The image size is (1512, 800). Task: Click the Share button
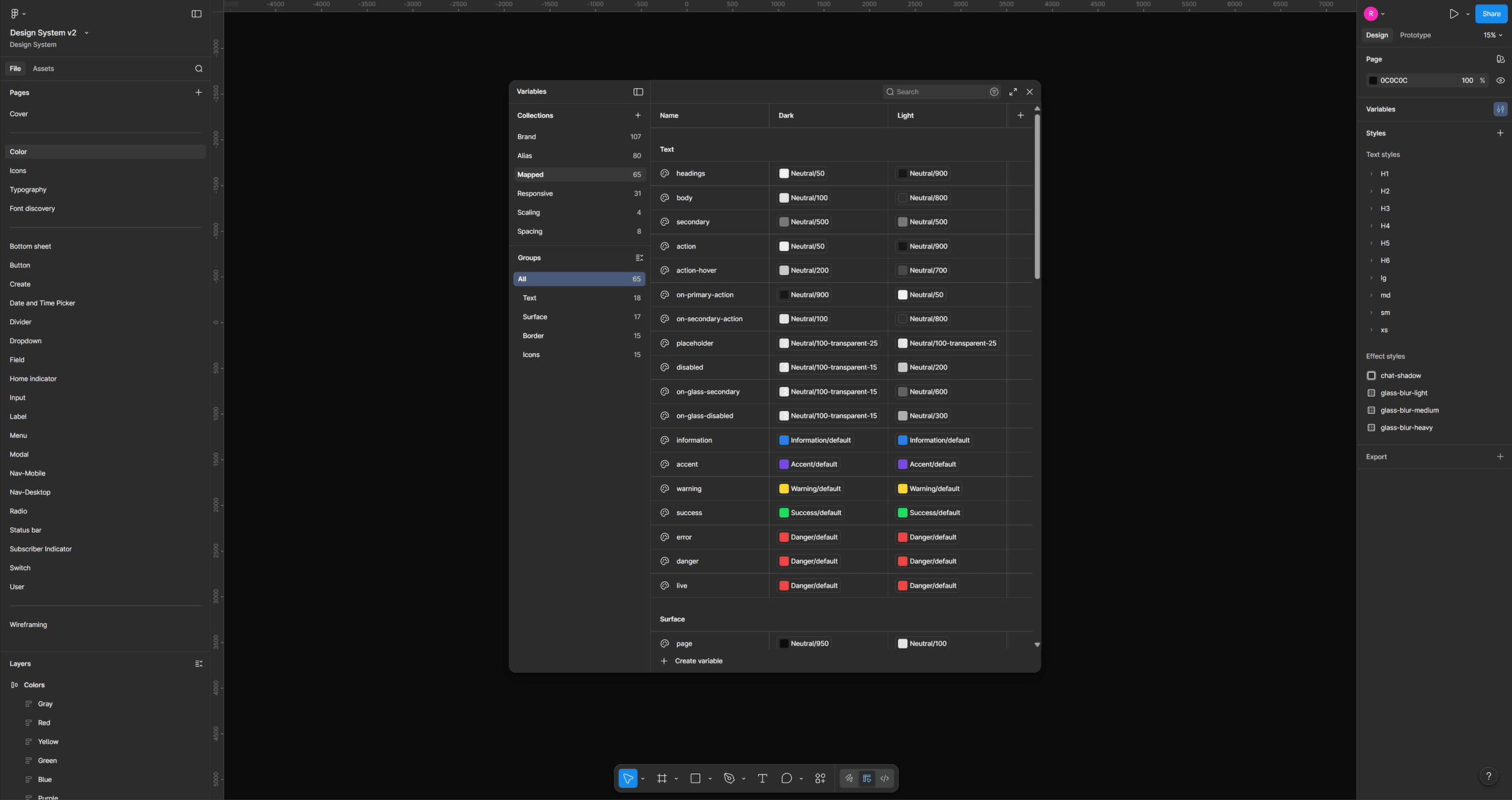point(1491,13)
